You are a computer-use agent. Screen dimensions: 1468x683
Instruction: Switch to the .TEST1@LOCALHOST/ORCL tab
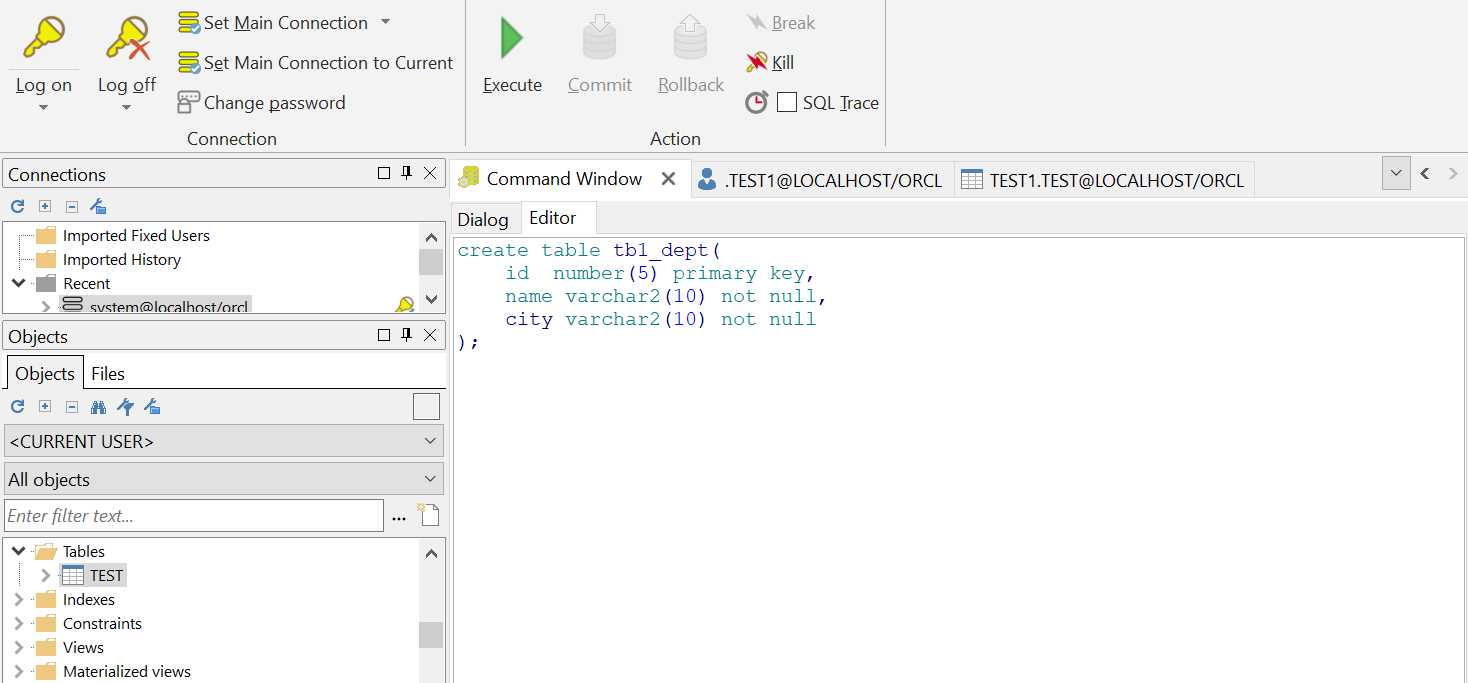click(822, 180)
